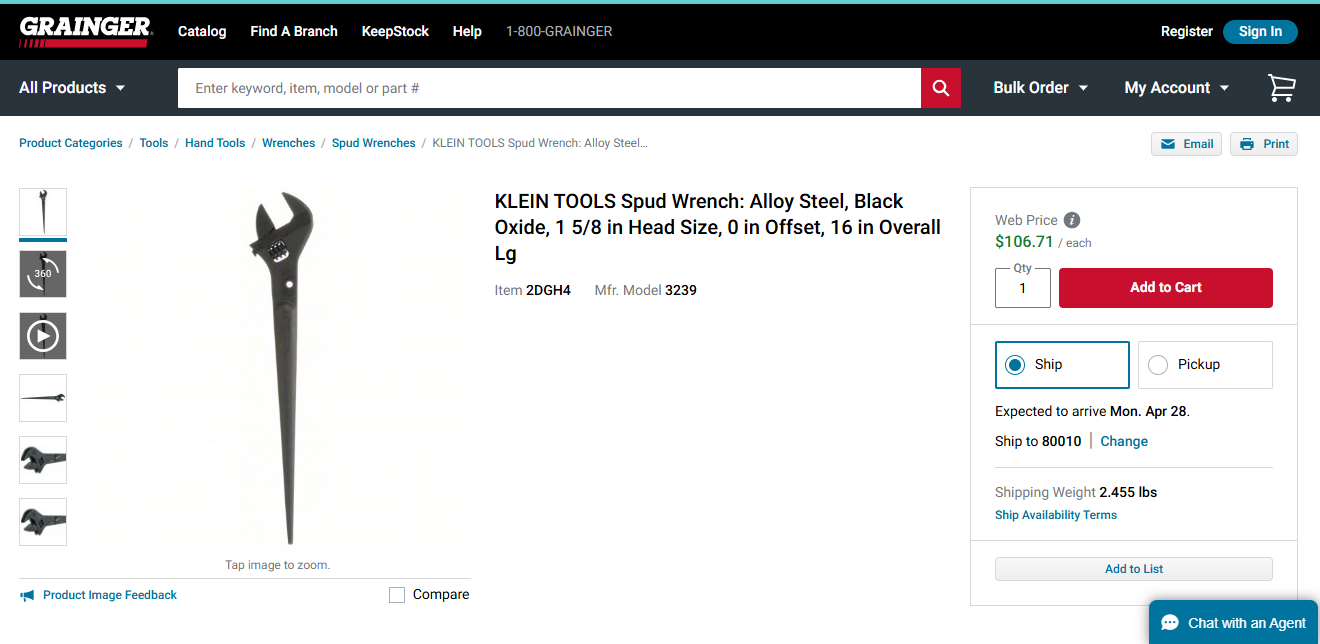Click the search keyword input field

point(548,88)
